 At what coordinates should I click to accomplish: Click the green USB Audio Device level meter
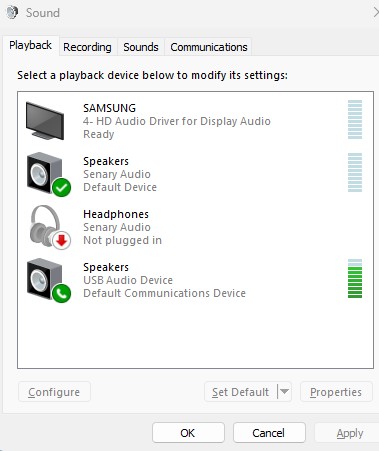pos(355,278)
